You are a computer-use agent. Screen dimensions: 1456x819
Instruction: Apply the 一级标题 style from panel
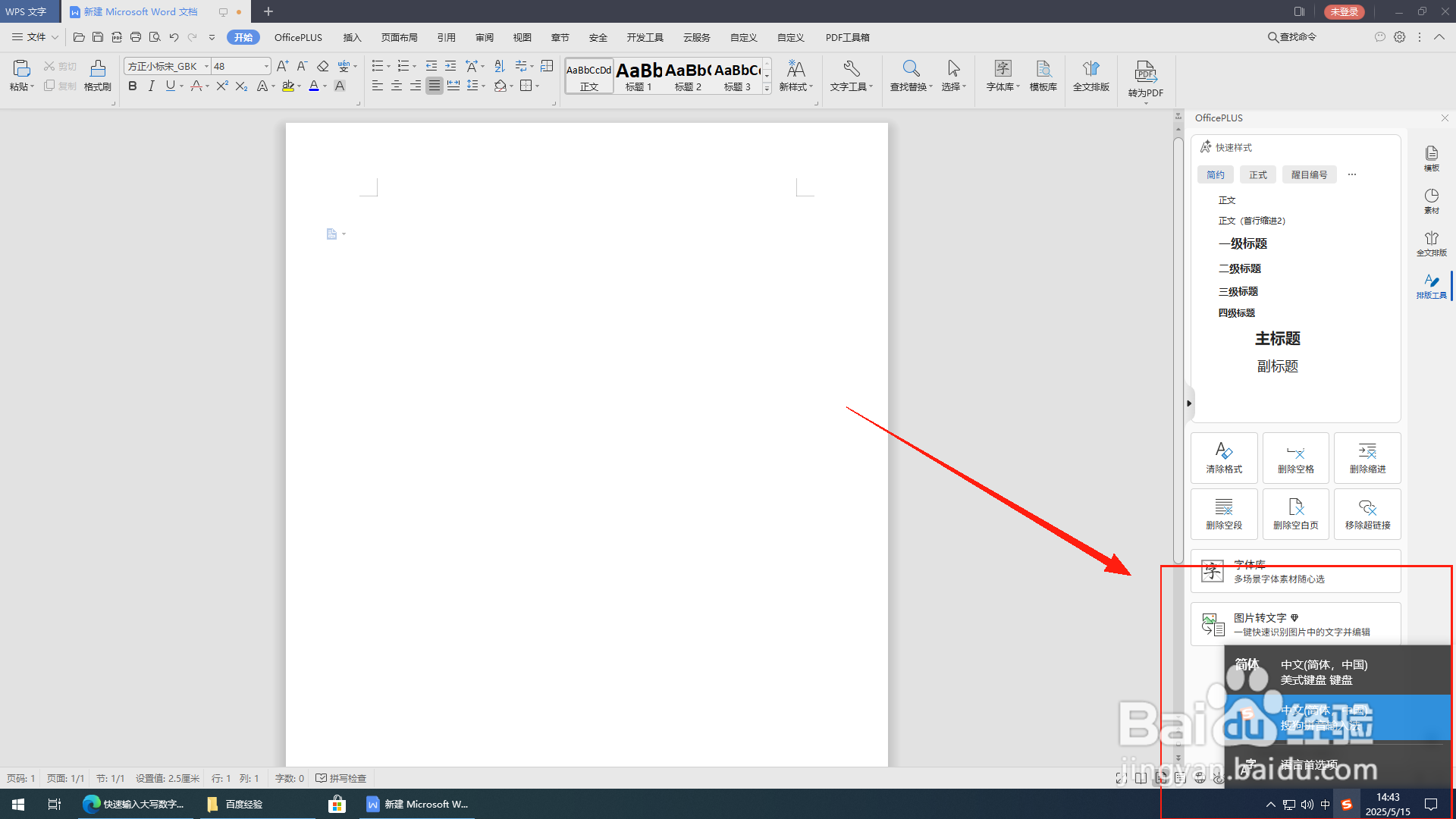pos(1243,243)
